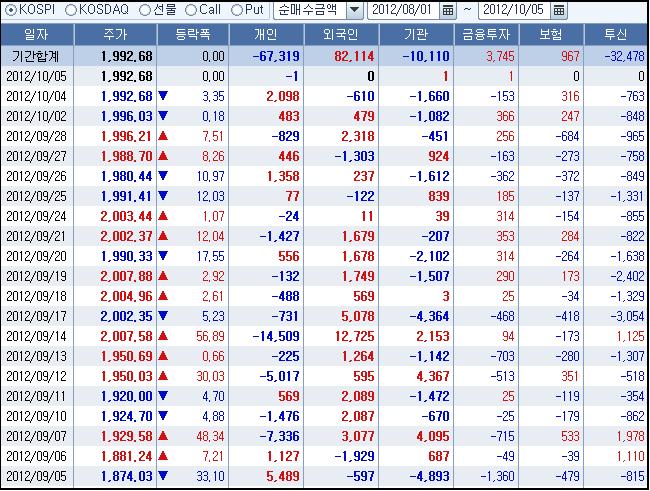Click the down arrow beside 1,980.44
Viewport: 650px width, 491px height.
pos(163,176)
